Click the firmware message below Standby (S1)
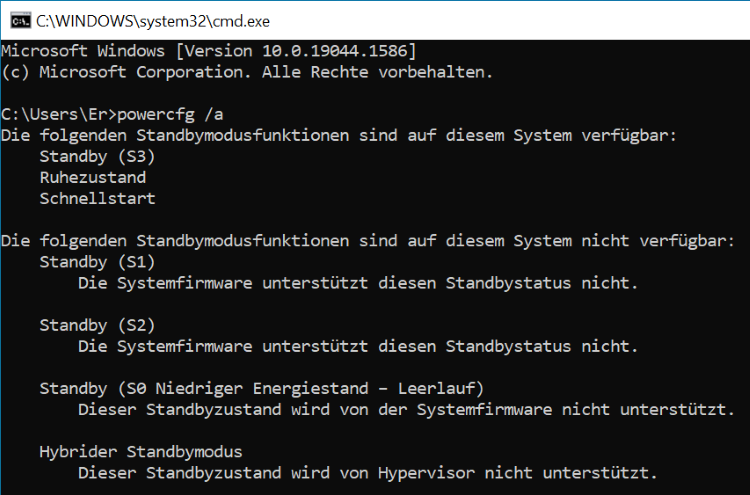The width and height of the screenshot is (750, 495). 357,283
